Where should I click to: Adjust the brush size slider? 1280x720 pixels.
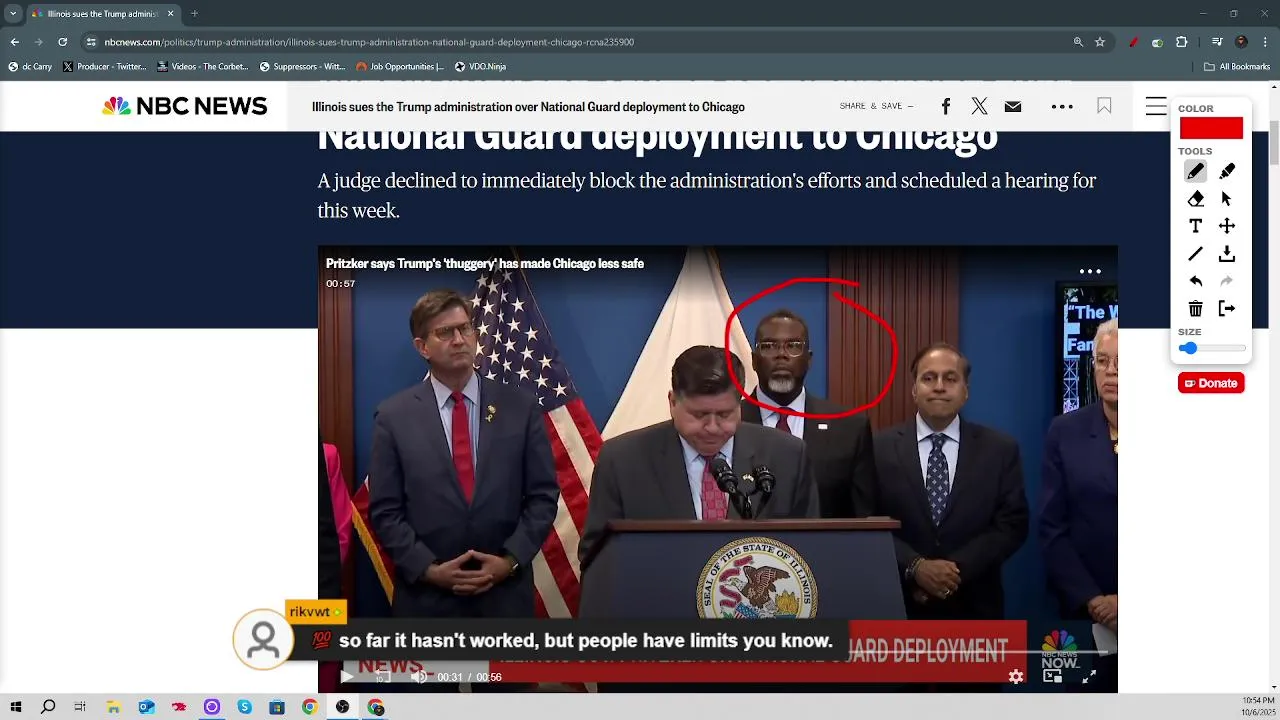pyautogui.click(x=1212, y=348)
